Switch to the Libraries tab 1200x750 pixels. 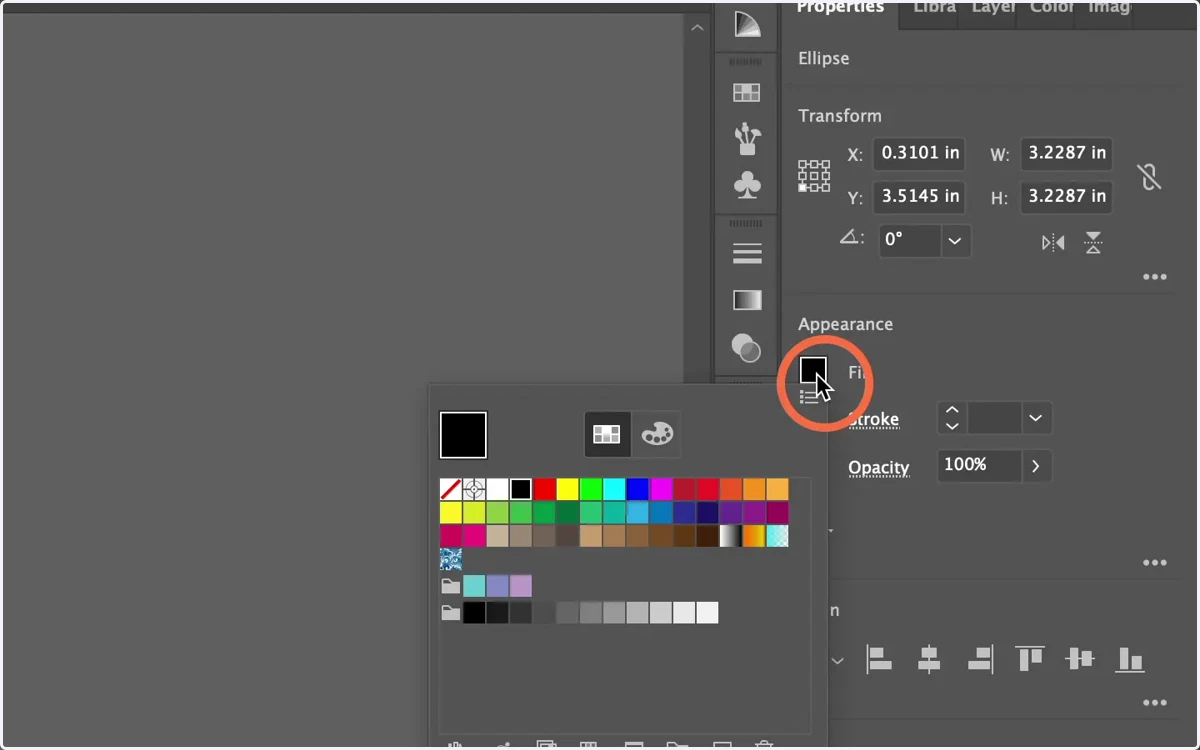[x=934, y=8]
